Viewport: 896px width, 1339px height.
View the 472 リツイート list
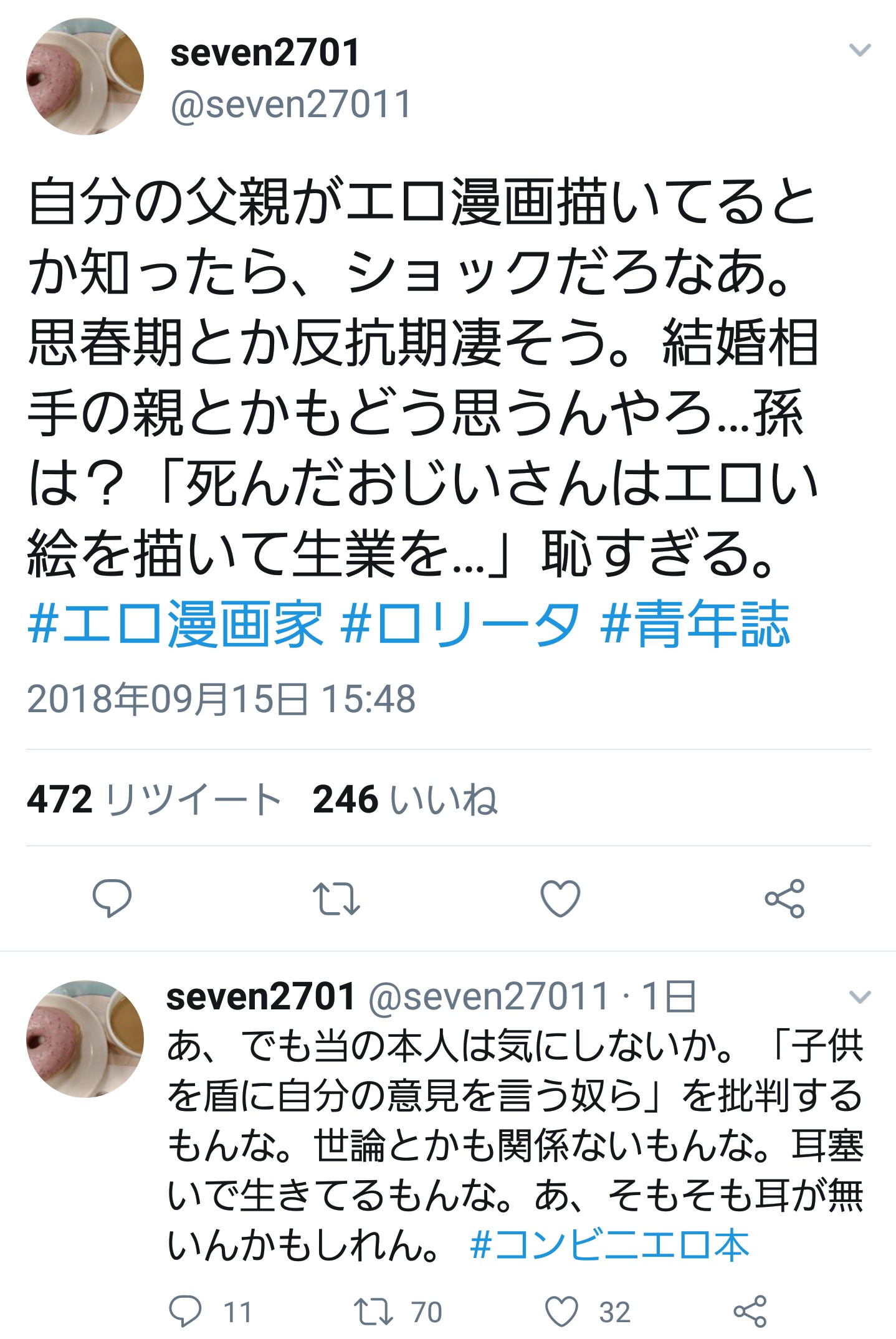click(154, 799)
